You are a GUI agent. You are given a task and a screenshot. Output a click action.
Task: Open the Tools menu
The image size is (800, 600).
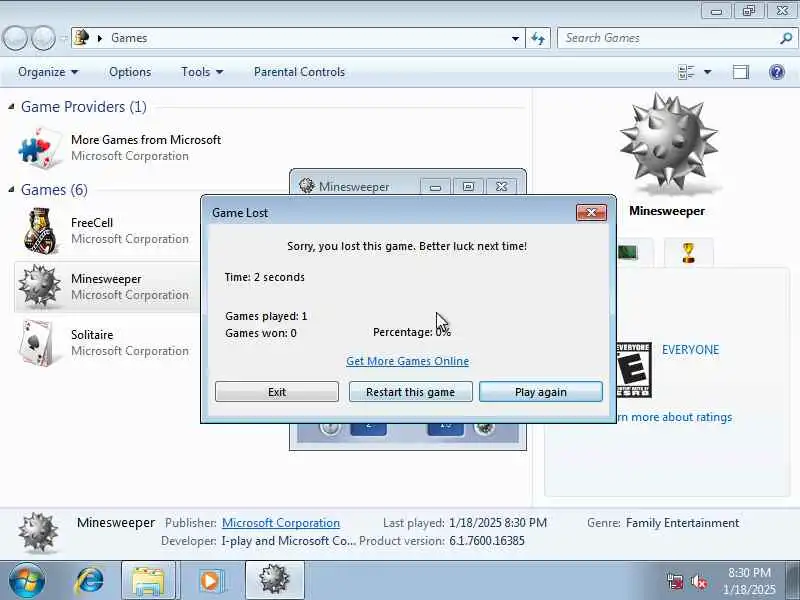(202, 72)
